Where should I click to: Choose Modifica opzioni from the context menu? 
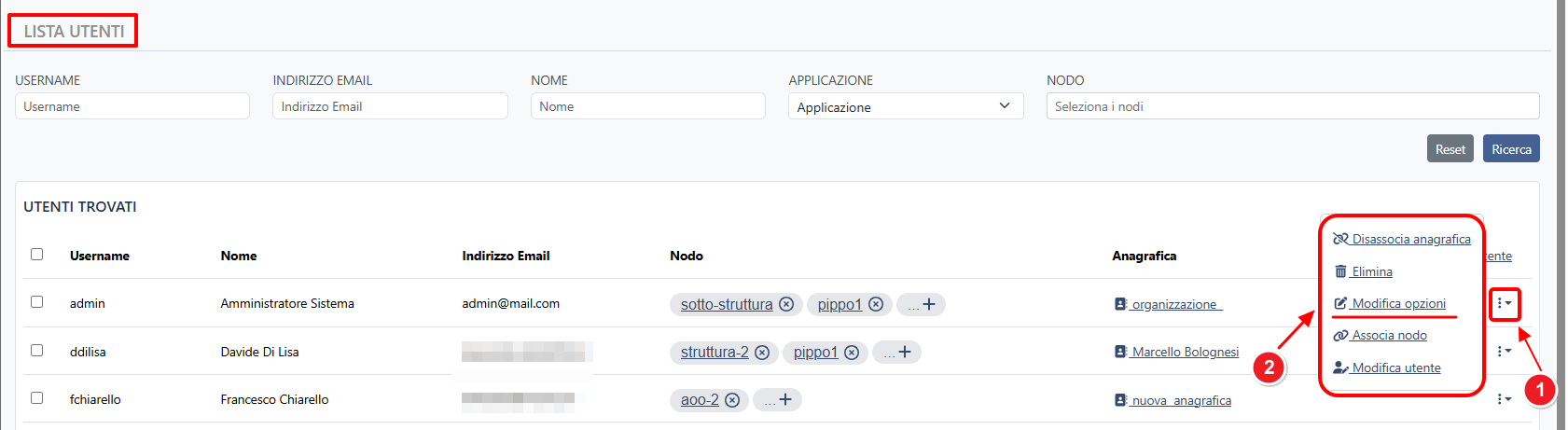point(1397,304)
